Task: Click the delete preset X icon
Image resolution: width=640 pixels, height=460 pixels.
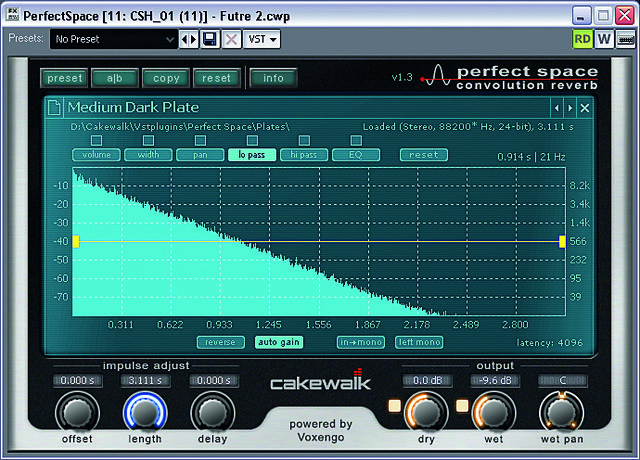Action: tap(231, 40)
